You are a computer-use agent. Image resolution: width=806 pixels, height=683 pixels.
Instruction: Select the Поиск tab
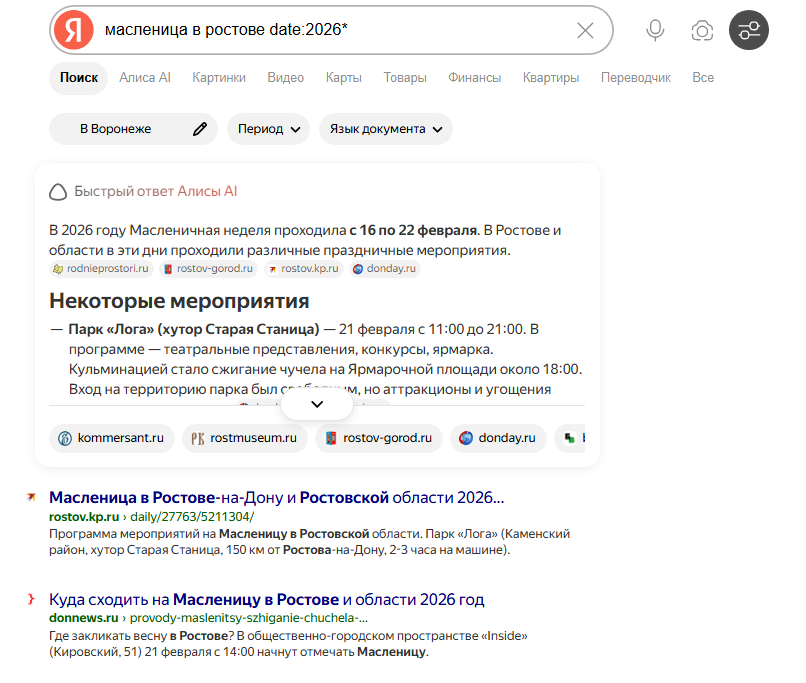coord(79,78)
